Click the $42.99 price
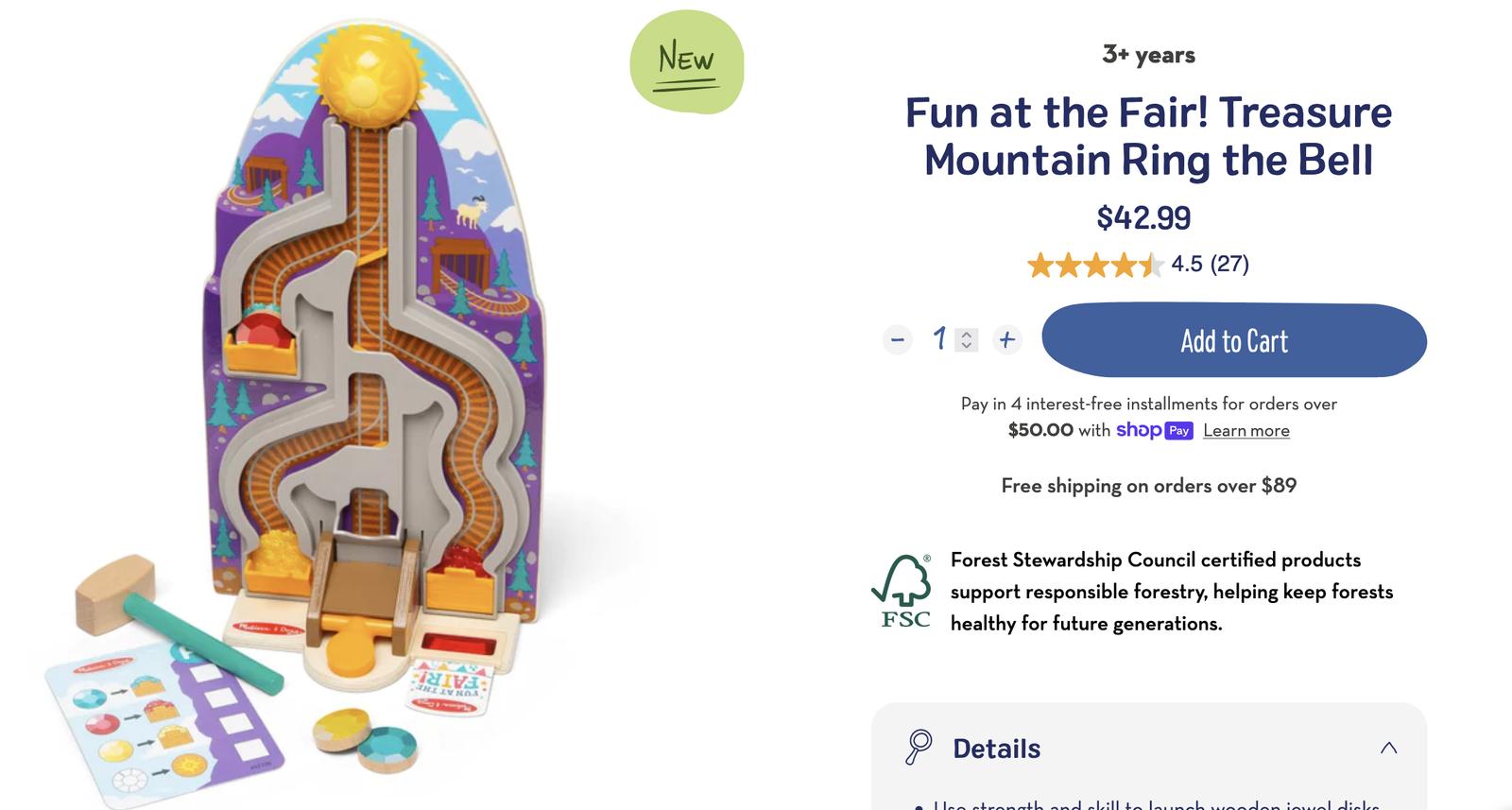Screen dimensions: 1512x810 1143,218
